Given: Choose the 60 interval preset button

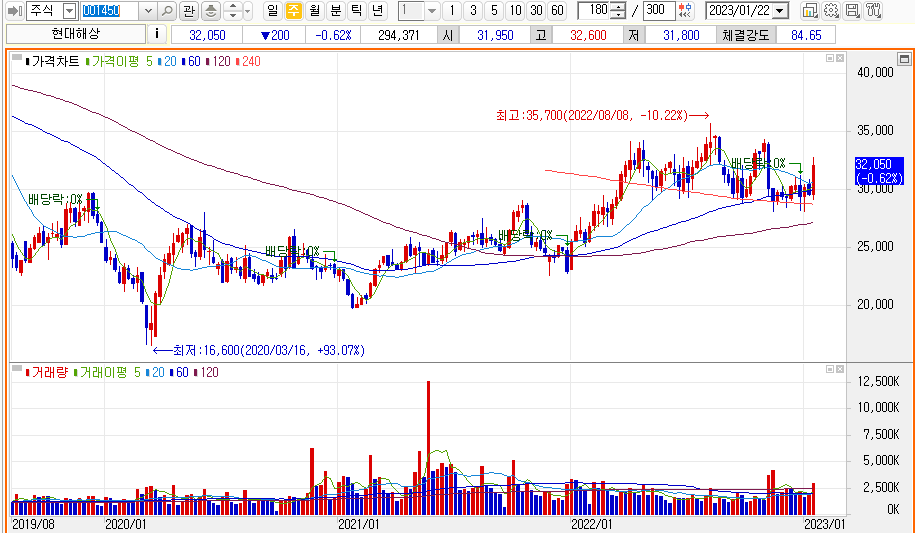Looking at the screenshot, I should [557, 11].
